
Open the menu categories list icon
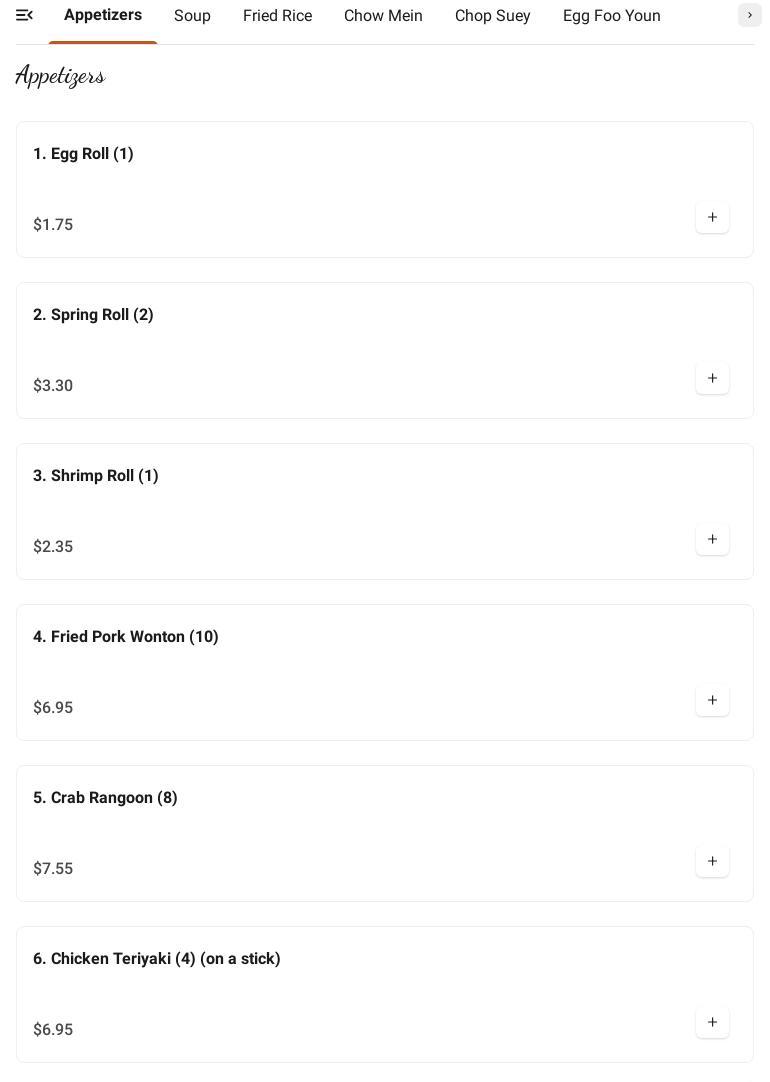[x=25, y=15]
